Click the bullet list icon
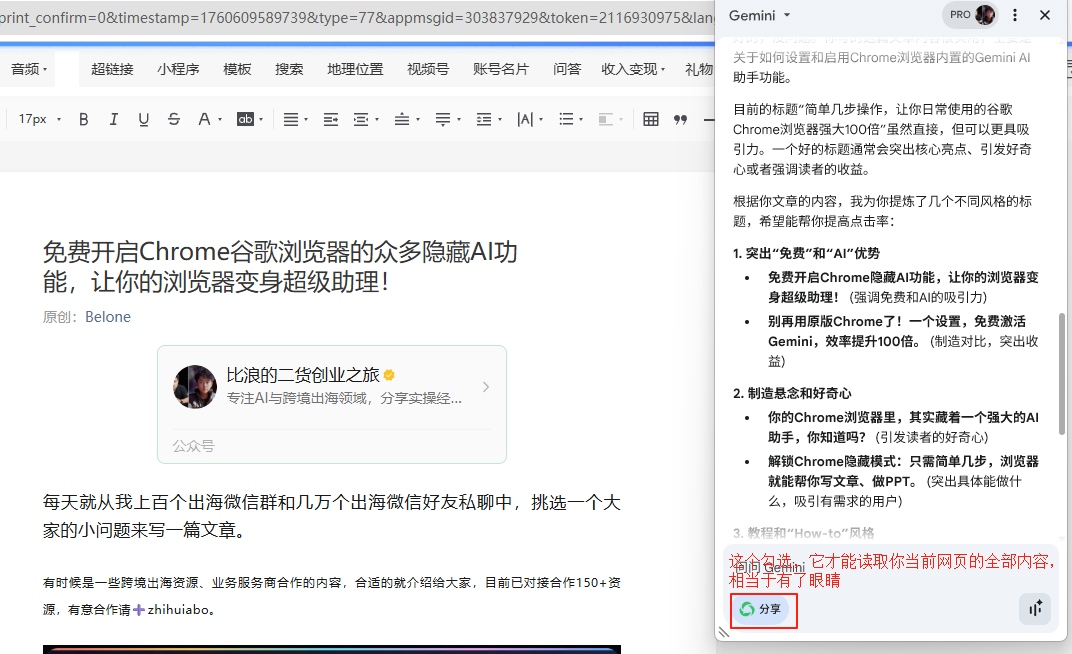 [566, 120]
